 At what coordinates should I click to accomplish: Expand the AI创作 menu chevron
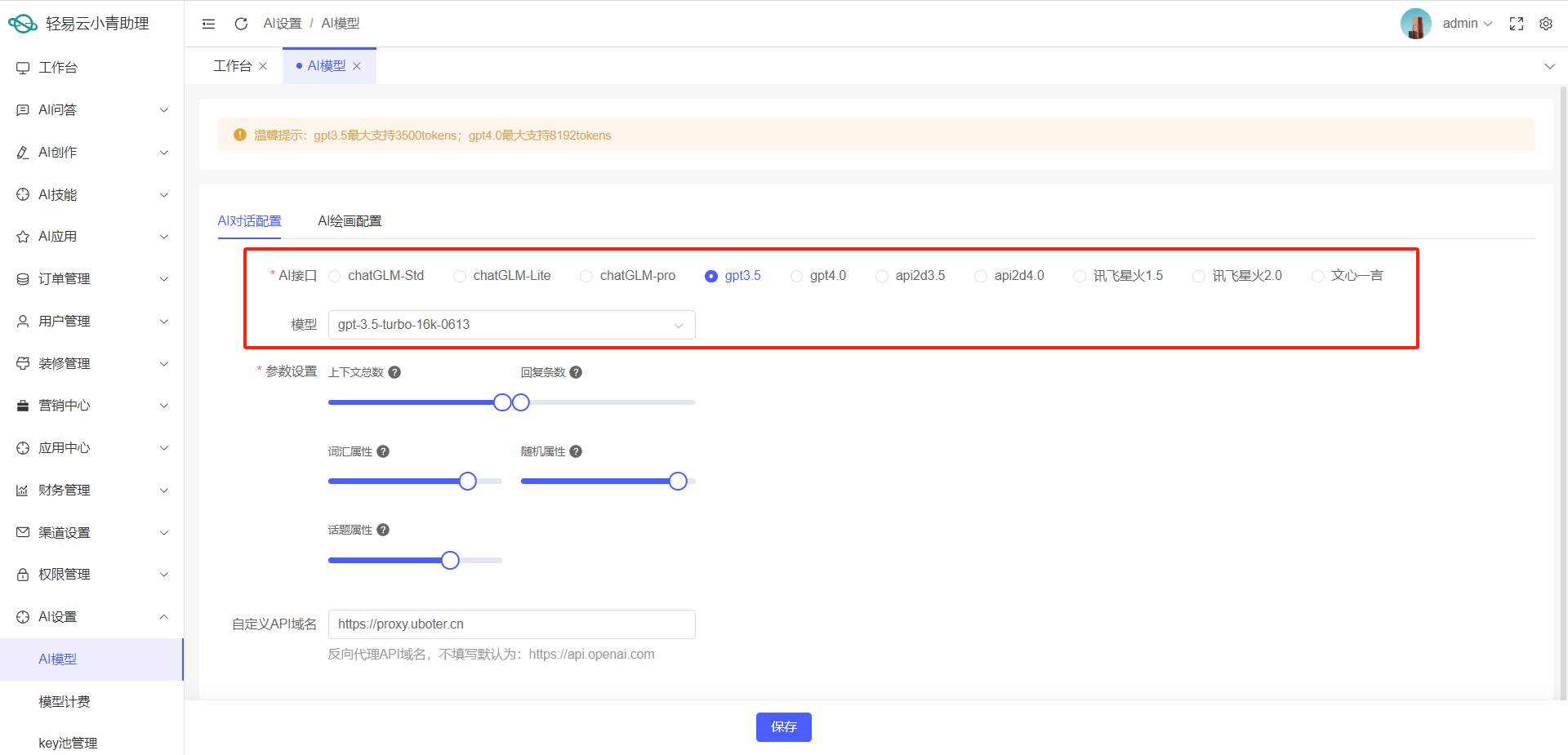(x=164, y=153)
